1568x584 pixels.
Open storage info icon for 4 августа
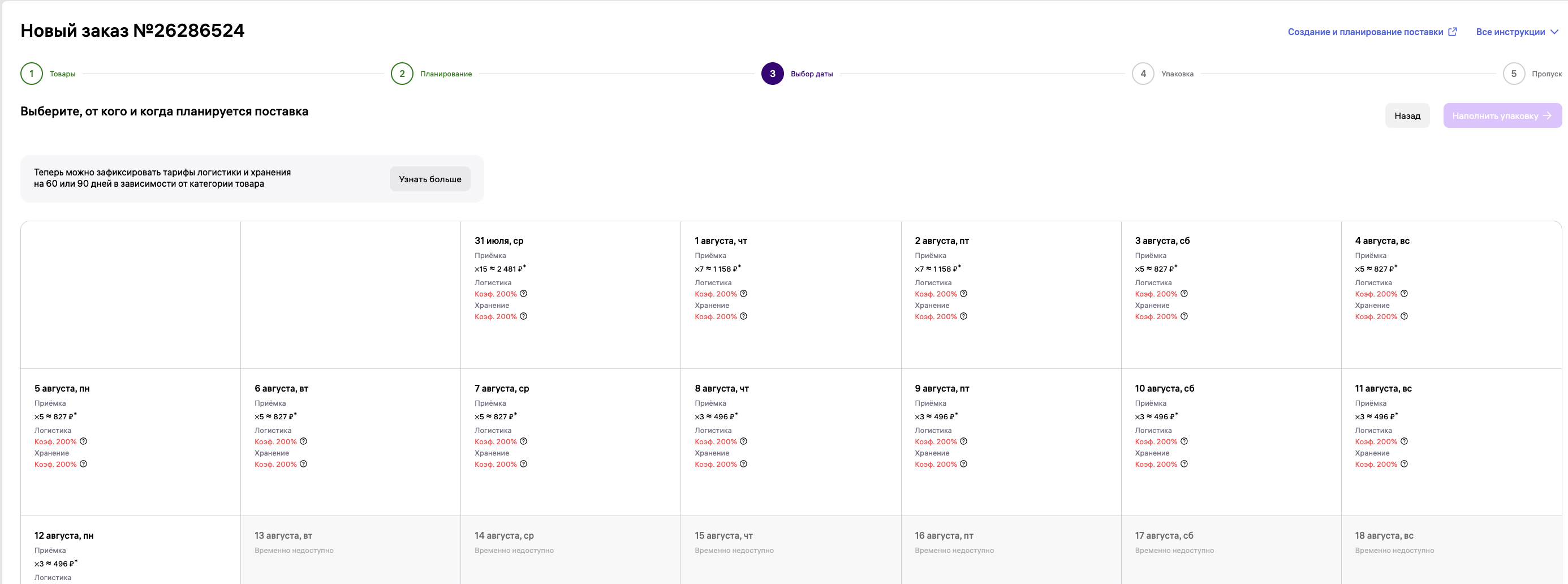click(1405, 316)
